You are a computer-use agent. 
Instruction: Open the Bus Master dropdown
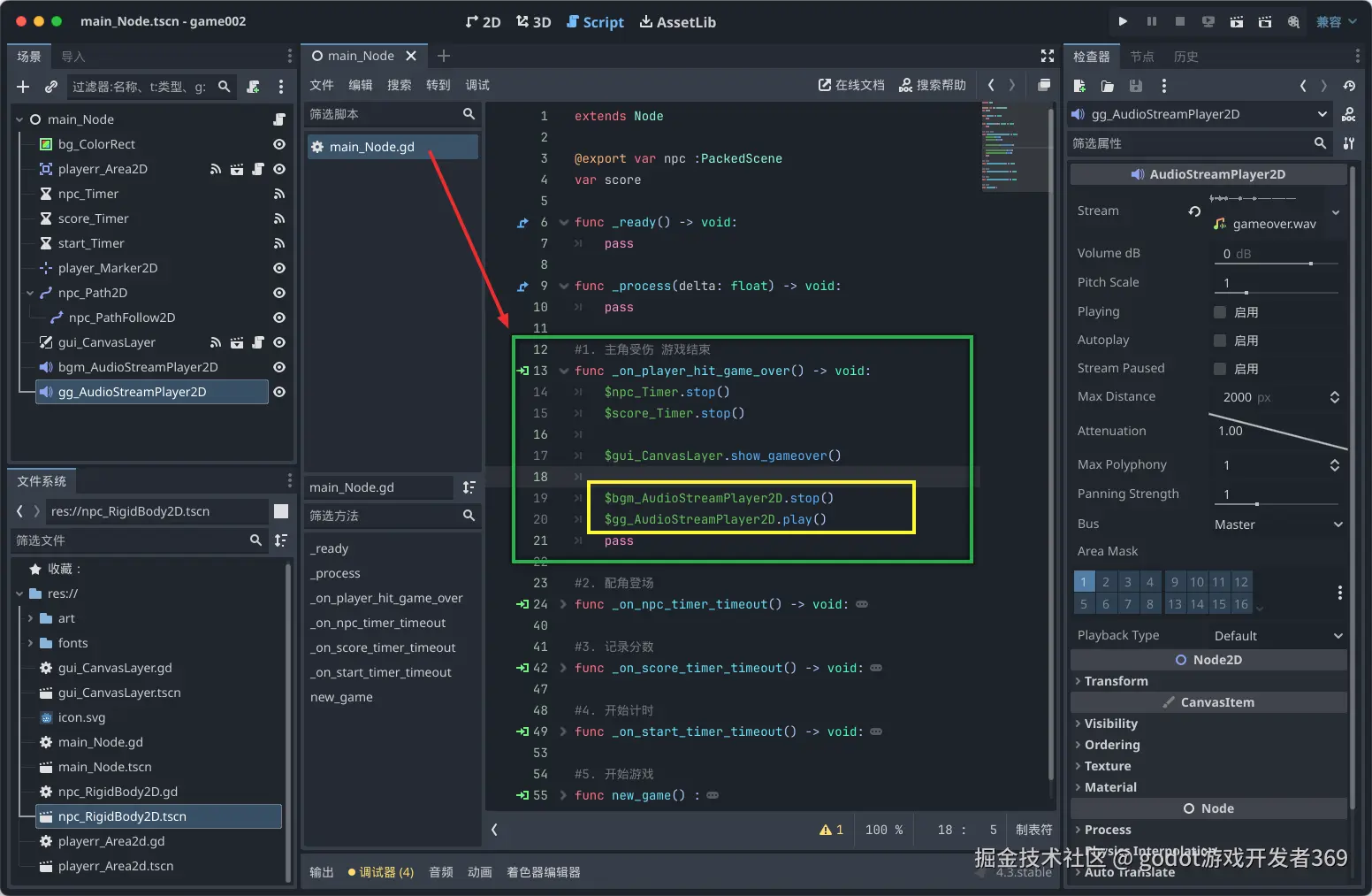point(1278,525)
